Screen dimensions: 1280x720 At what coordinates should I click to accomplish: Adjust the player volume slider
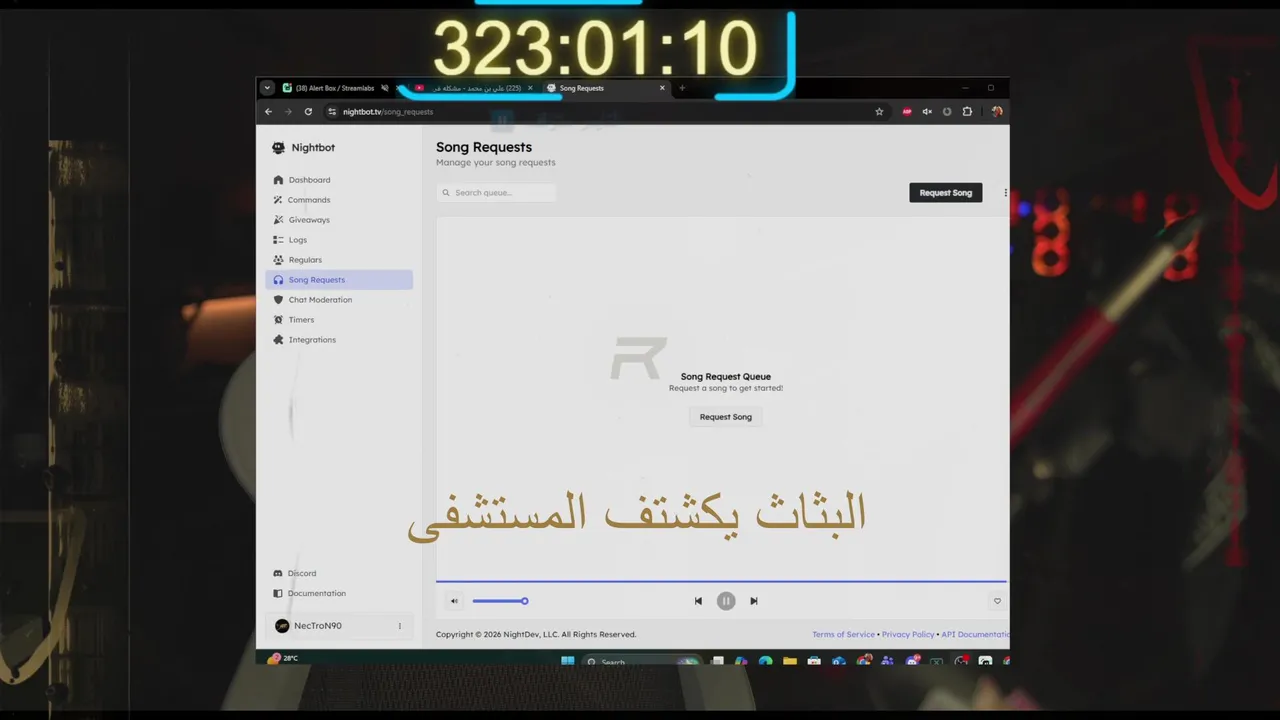499,601
